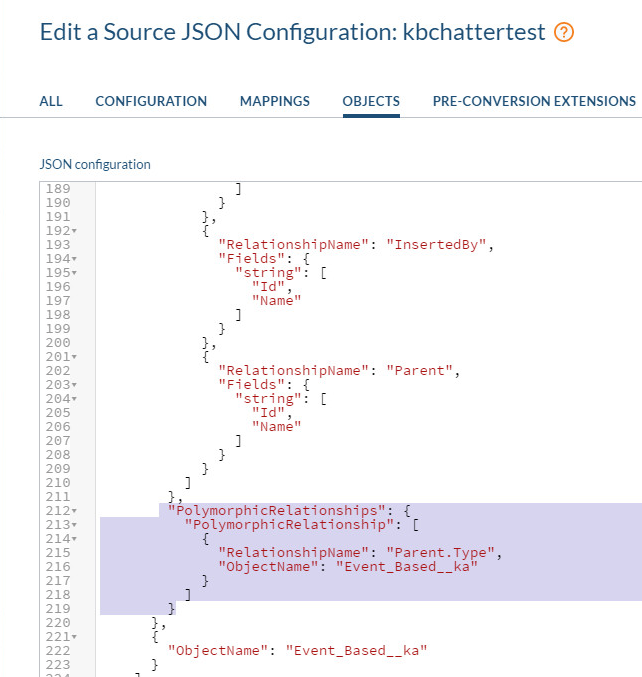
Task: Collapse PolymorphicRelationship array at line 213
Action: pyautogui.click(x=74, y=525)
